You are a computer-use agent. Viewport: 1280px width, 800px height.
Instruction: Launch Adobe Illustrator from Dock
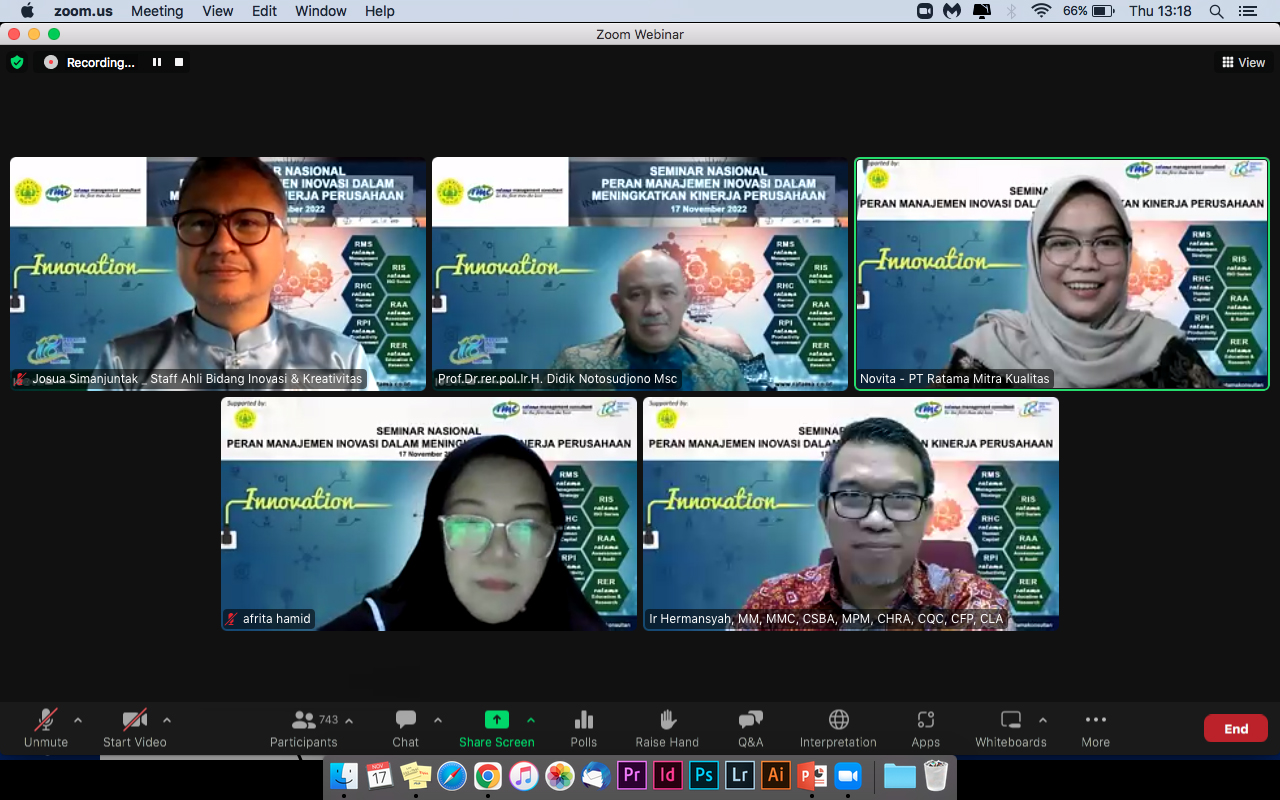point(776,775)
